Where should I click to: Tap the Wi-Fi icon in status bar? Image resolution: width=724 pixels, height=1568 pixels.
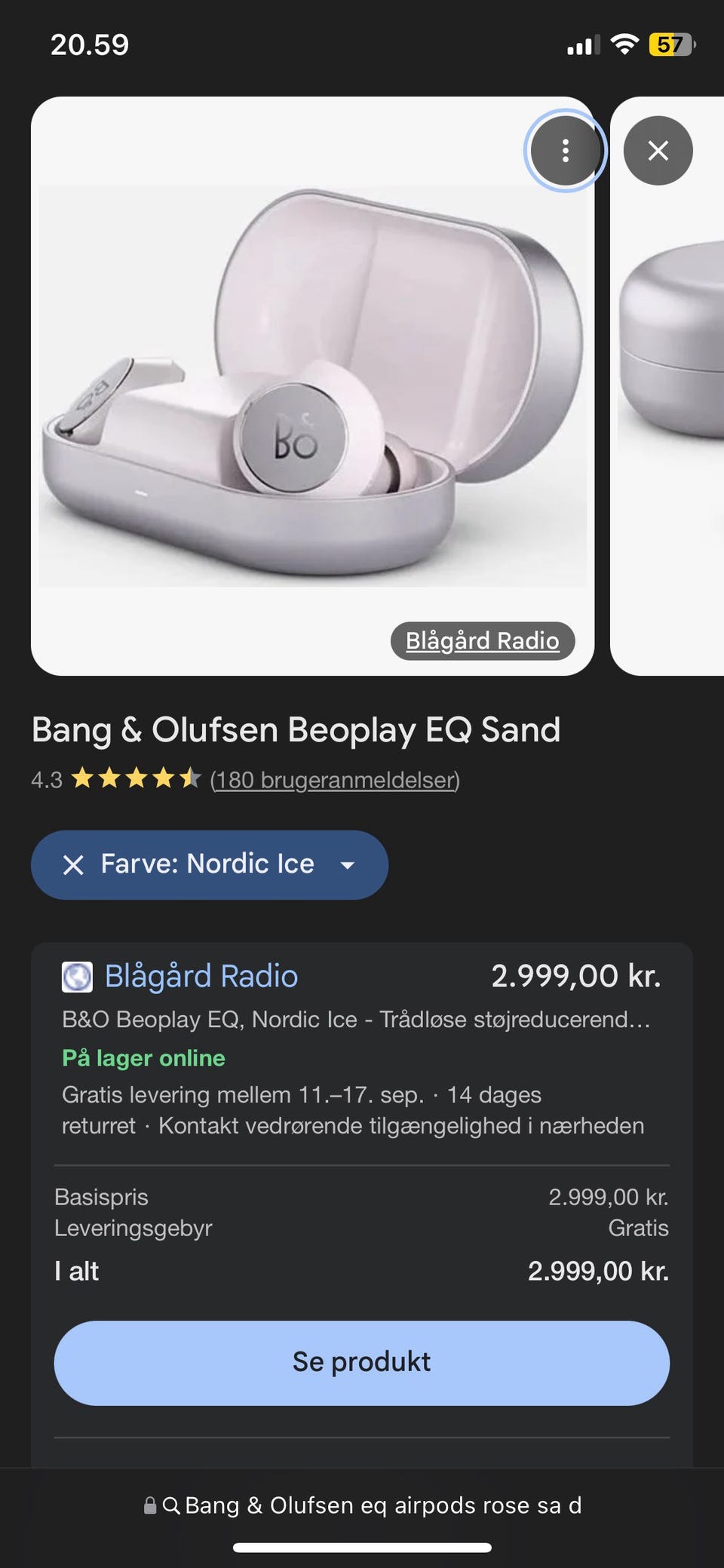pos(624,44)
